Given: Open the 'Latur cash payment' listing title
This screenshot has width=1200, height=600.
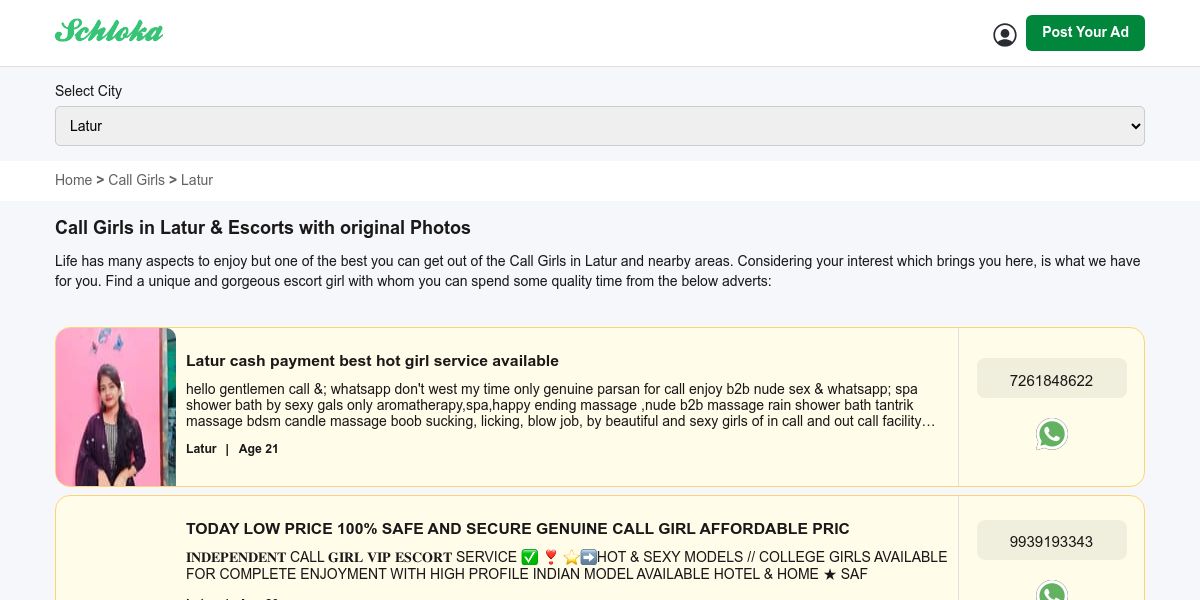Looking at the screenshot, I should (372, 361).
